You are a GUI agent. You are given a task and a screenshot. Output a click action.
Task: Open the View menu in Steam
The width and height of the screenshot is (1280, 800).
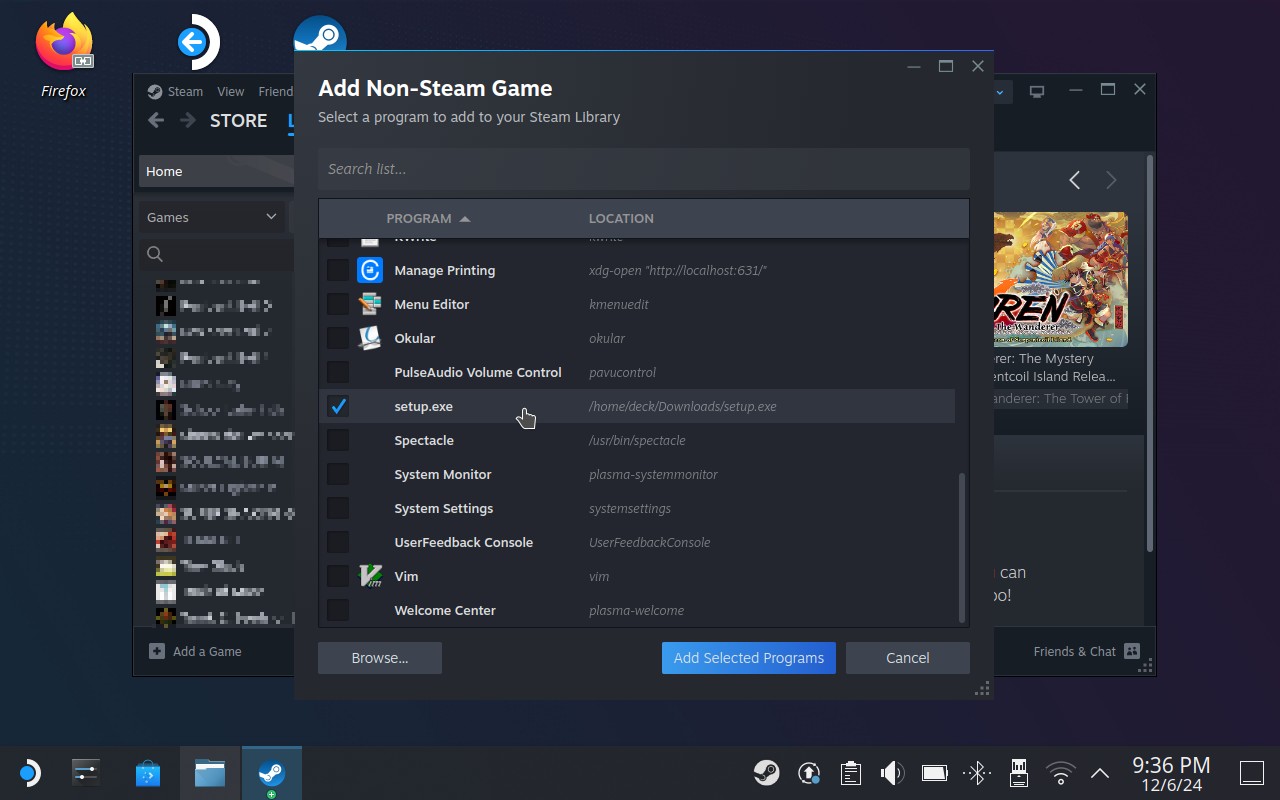(230, 91)
